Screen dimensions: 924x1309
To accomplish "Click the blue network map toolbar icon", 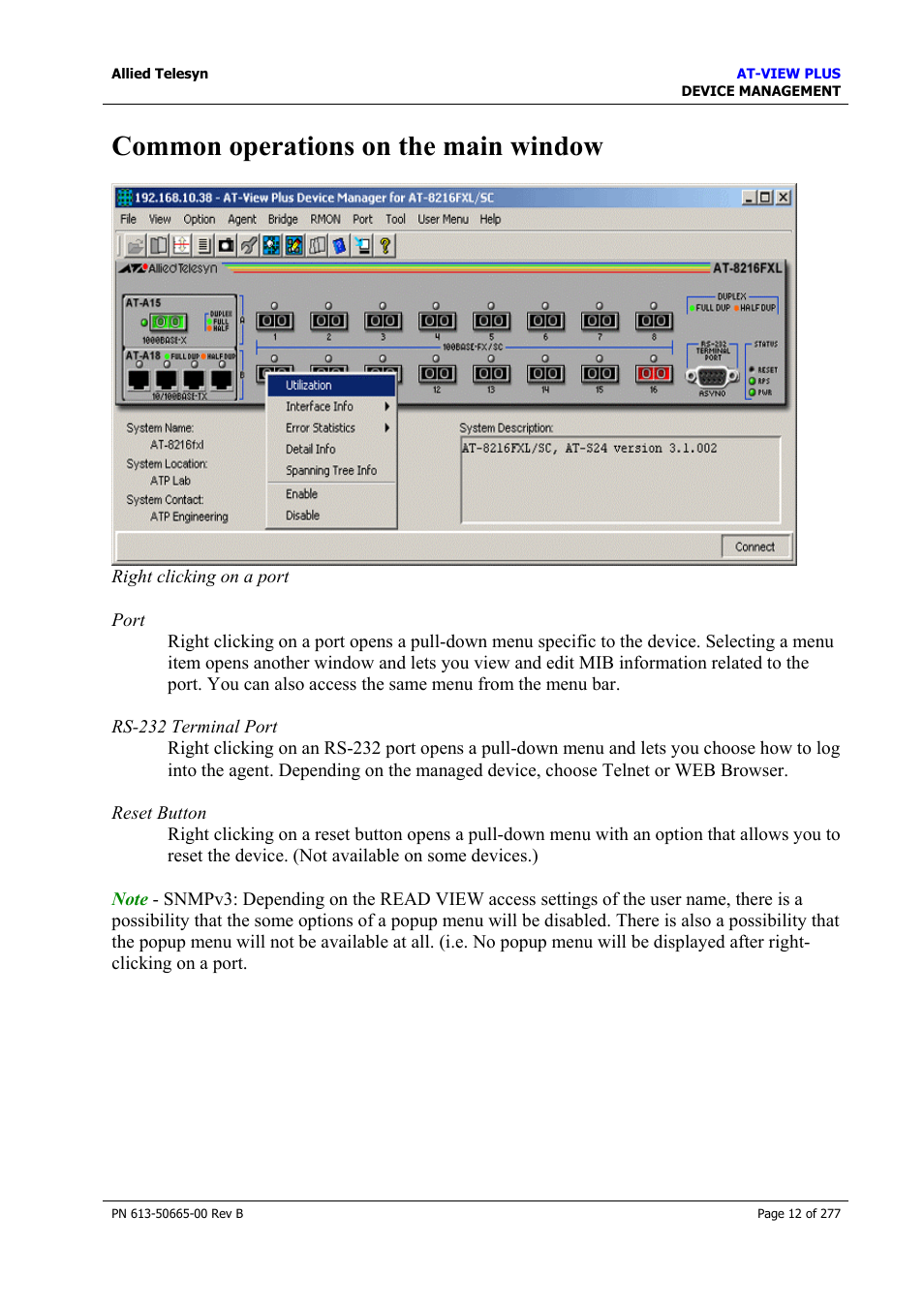I will (x=271, y=245).
